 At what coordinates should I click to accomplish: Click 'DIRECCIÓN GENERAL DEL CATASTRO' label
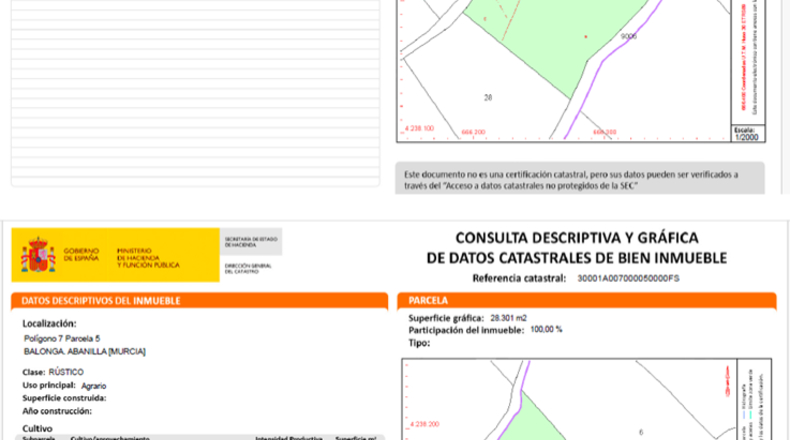[x=248, y=269]
